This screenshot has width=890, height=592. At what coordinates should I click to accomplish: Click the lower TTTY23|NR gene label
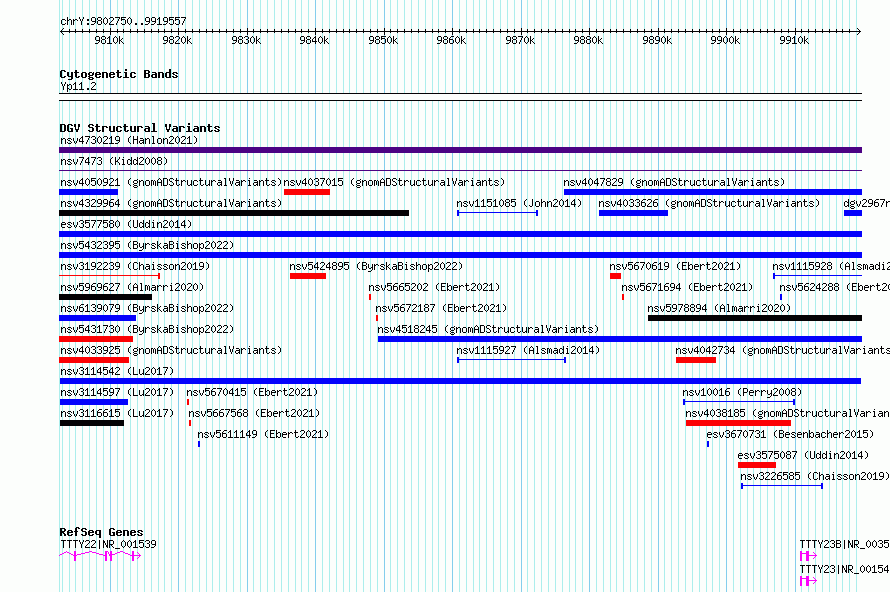tap(845, 569)
